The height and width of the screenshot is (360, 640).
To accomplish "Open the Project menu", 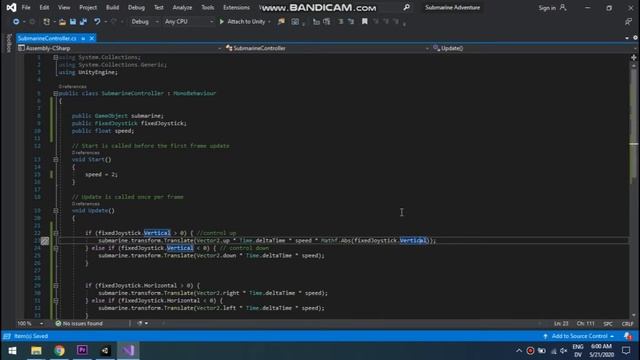I will pos(88,7).
